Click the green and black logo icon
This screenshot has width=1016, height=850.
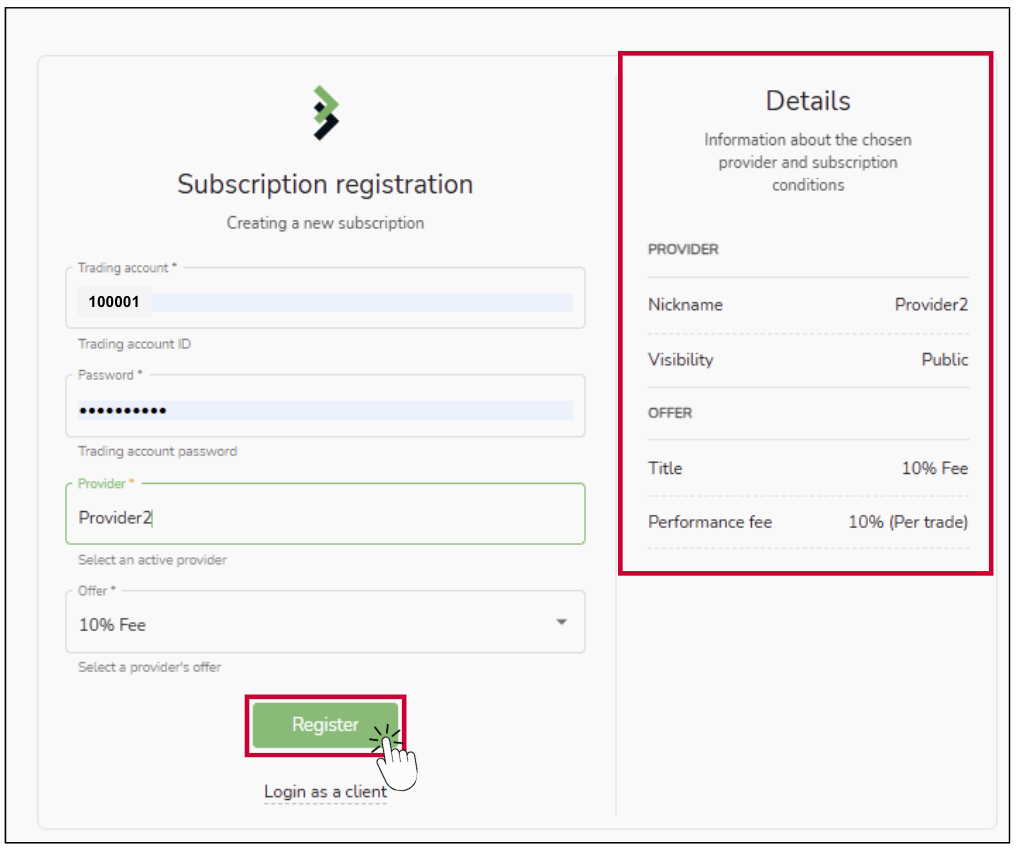[x=326, y=113]
